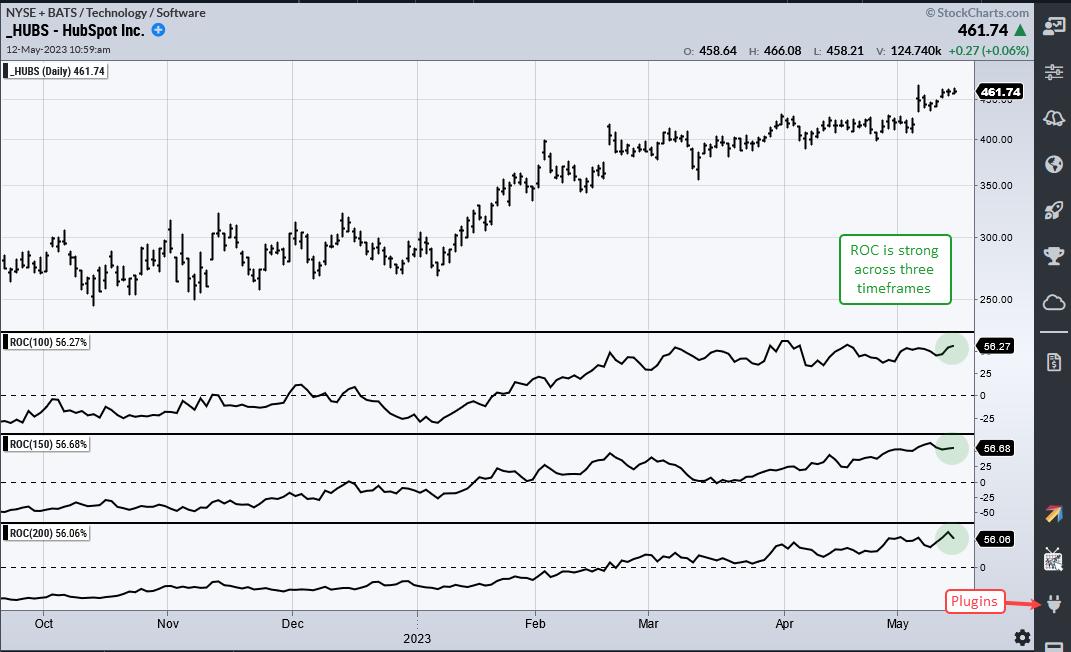The image size is (1071, 652).
Task: Click the May label on date axis
Action: [x=898, y=623]
